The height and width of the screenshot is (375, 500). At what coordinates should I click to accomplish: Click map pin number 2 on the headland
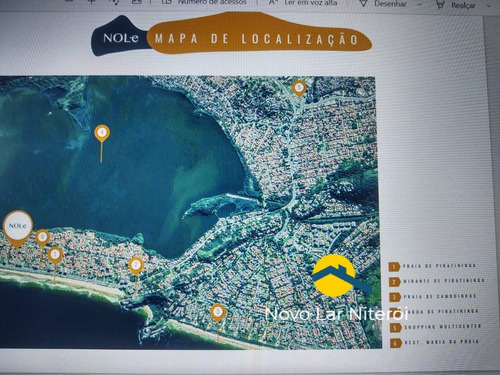(x=136, y=266)
